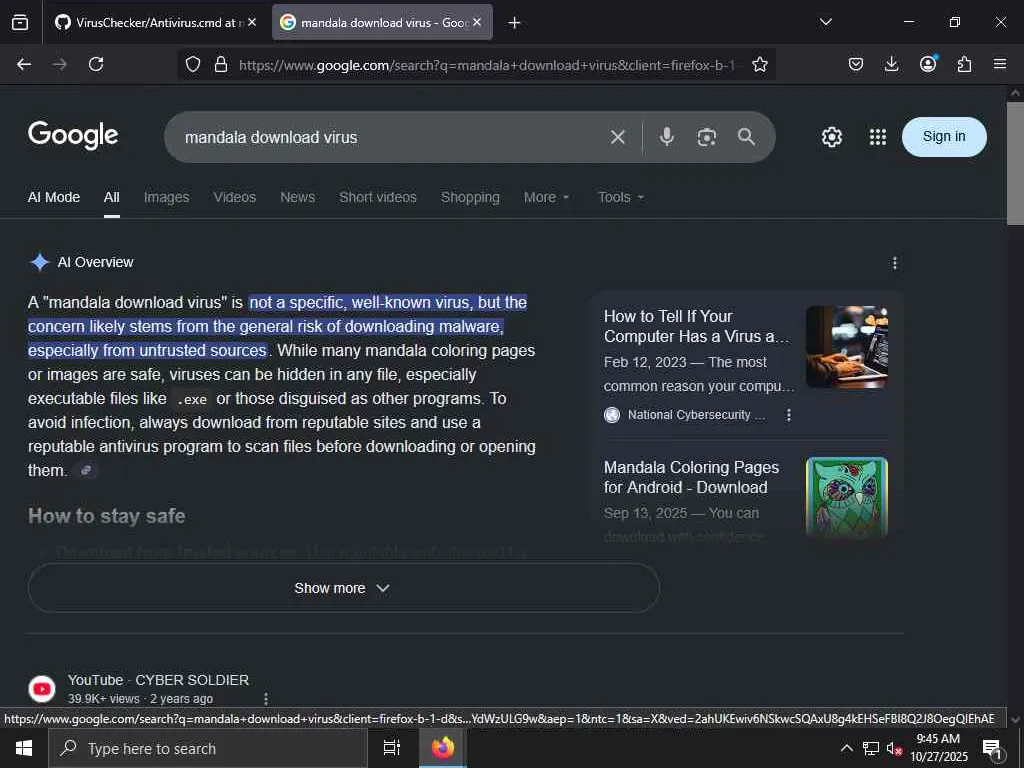Expand the More search filters dropdown
This screenshot has width=1024, height=768.
click(547, 197)
